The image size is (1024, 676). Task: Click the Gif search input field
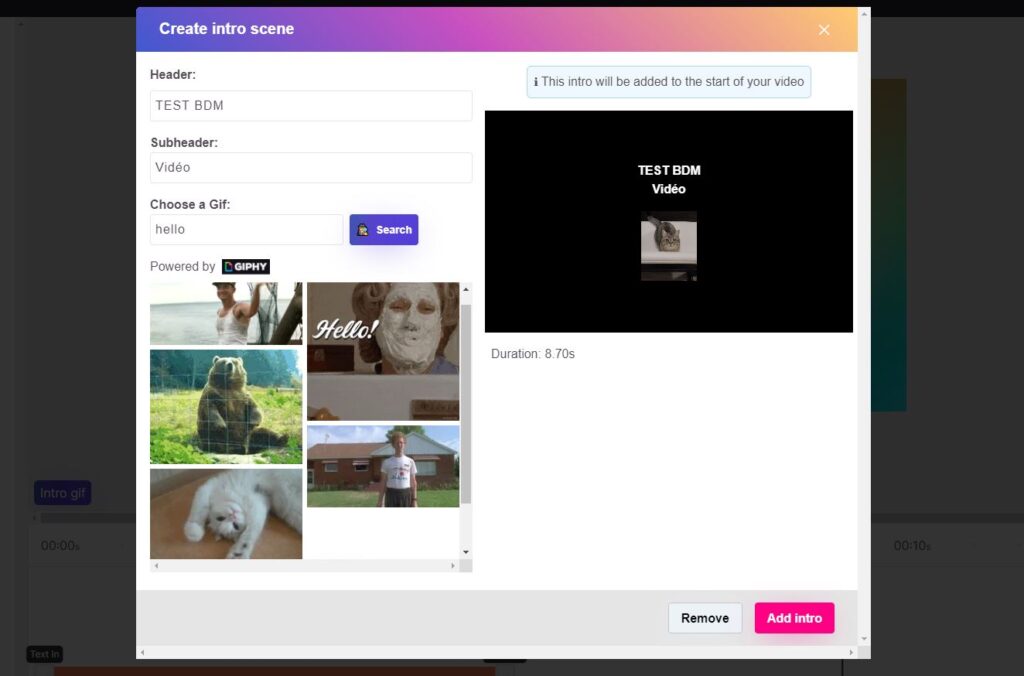(x=246, y=230)
